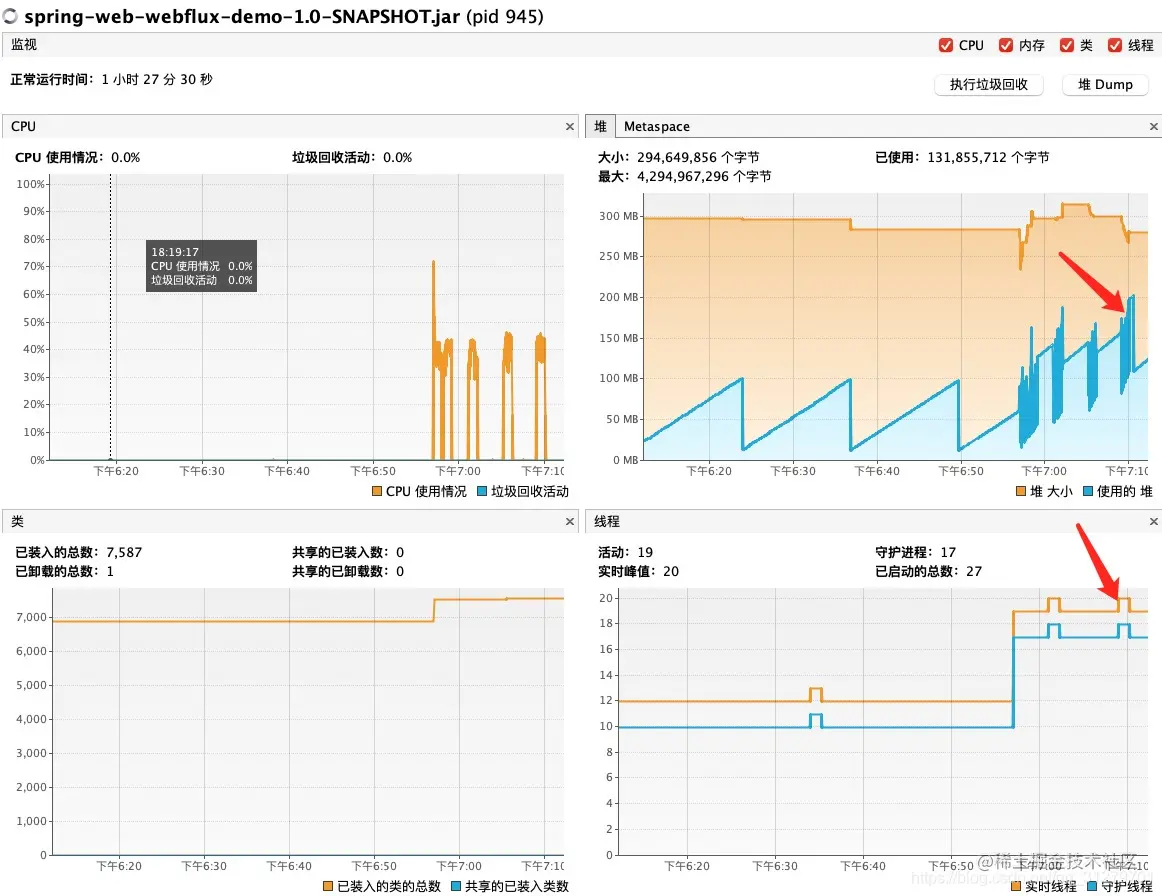Click the spring-web-webflux-demo jar title
Screen dimensions: 1162x896
click(284, 16)
